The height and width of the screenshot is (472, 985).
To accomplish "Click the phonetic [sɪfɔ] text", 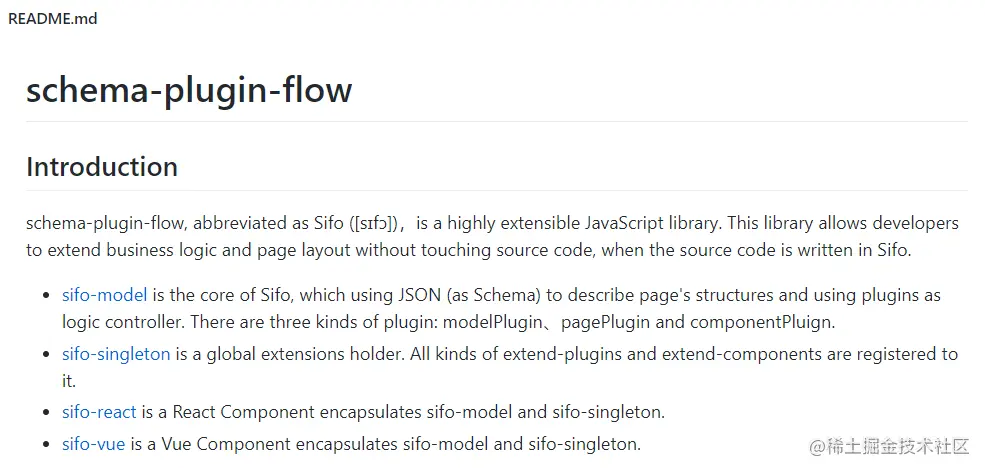I will tap(374, 223).
